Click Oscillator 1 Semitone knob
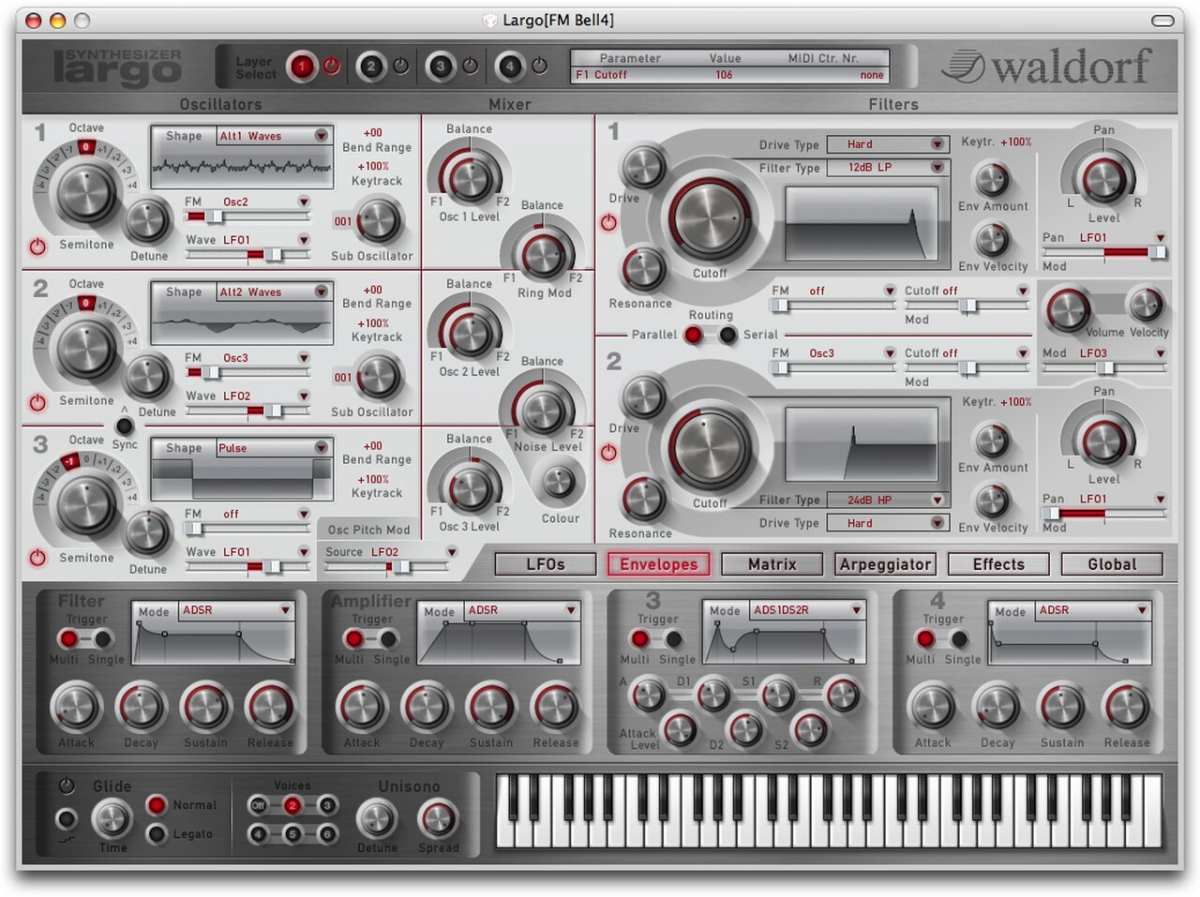This screenshot has height=897, width=1200. [87, 192]
